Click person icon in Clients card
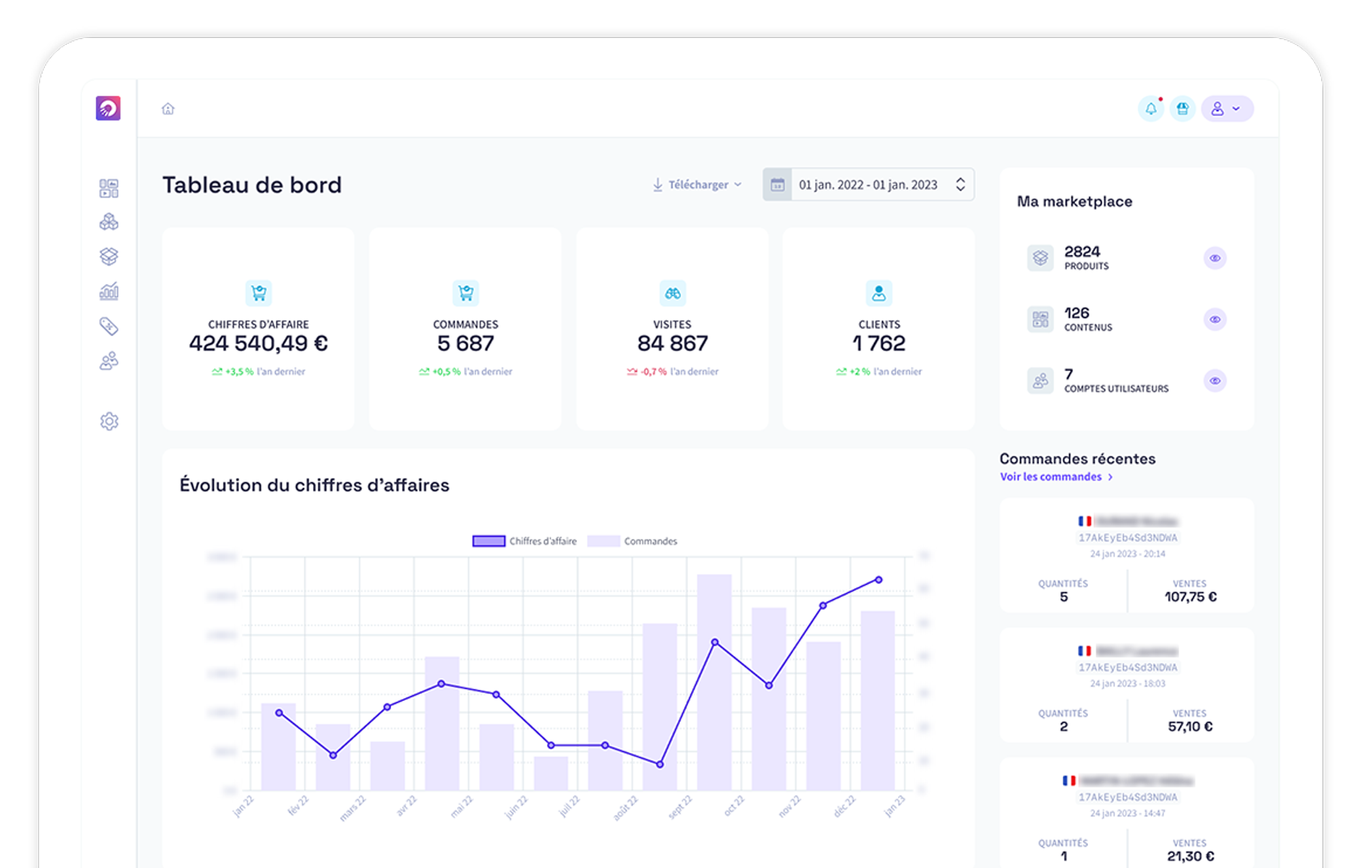The image size is (1372, 868). (879, 293)
